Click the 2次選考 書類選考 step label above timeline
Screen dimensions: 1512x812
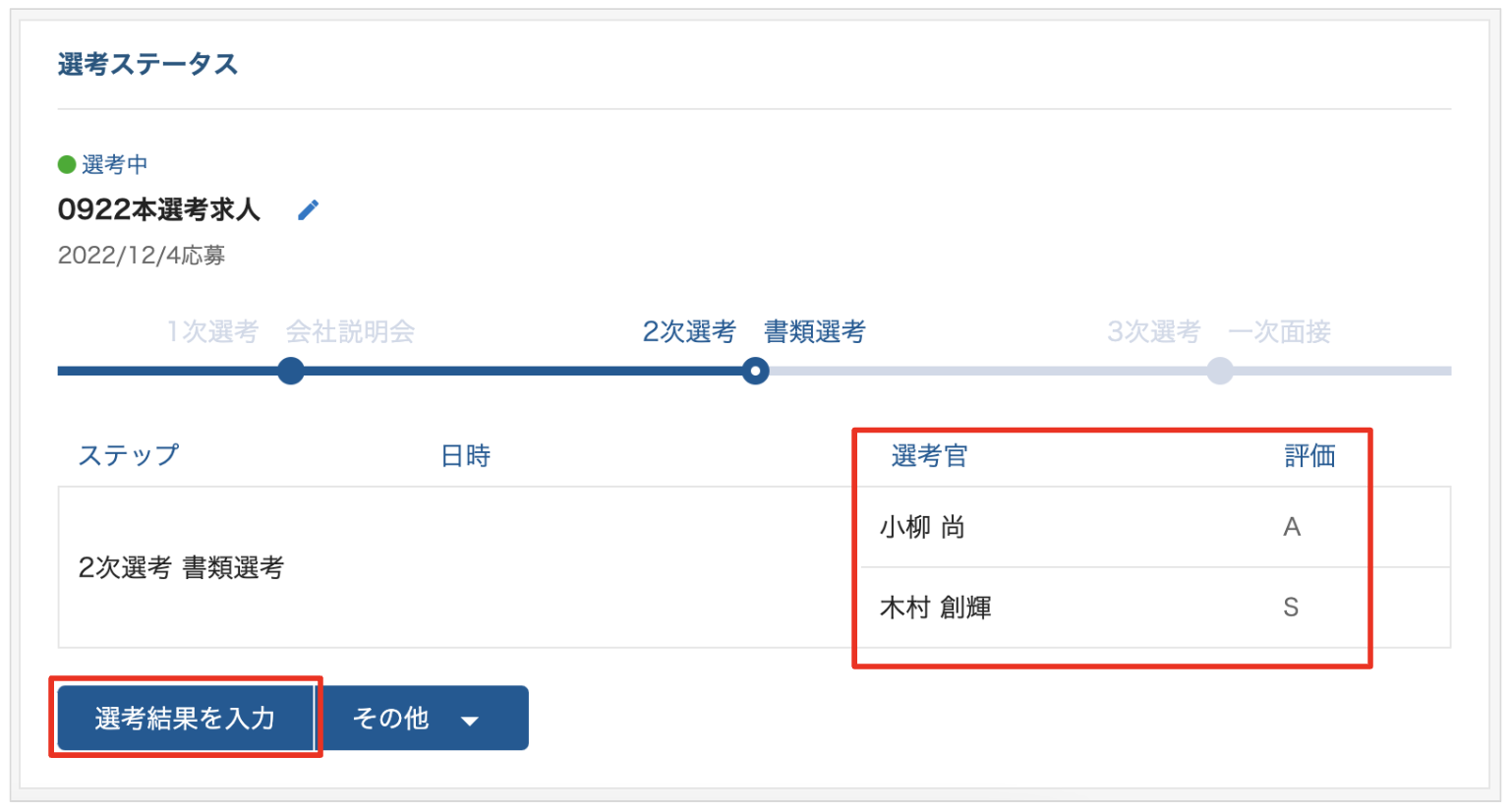(x=753, y=331)
